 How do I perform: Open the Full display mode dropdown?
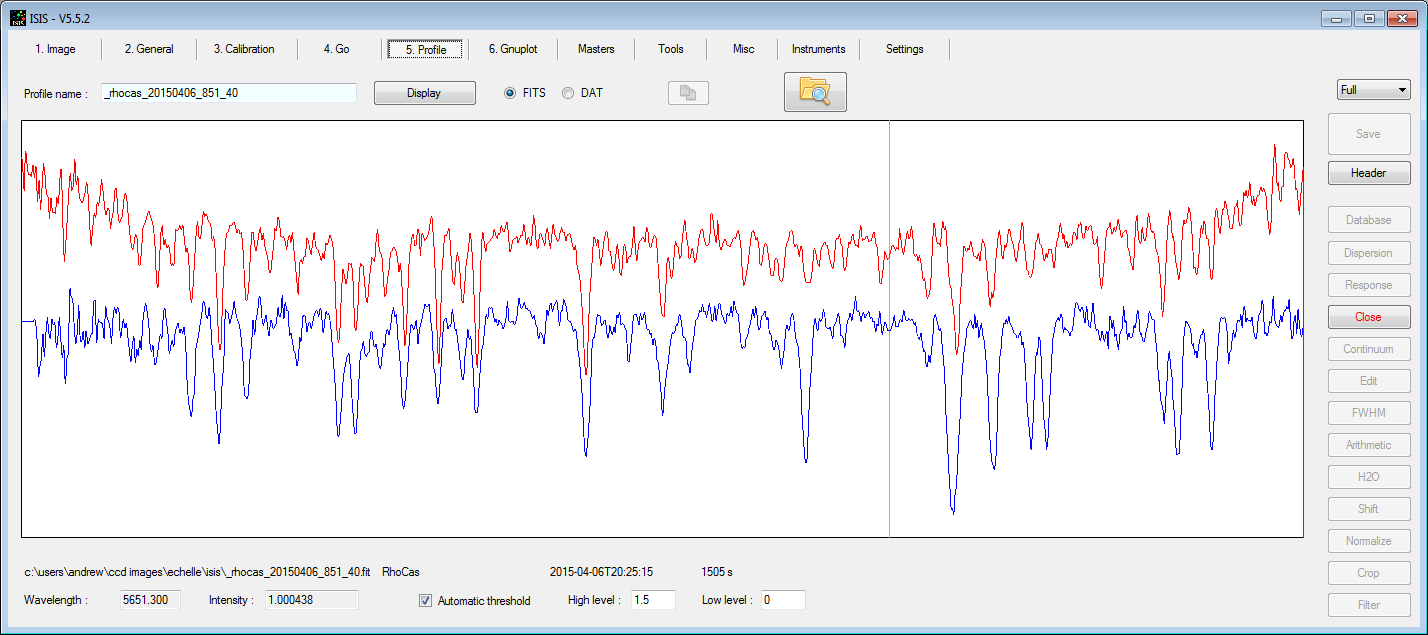coord(1373,90)
